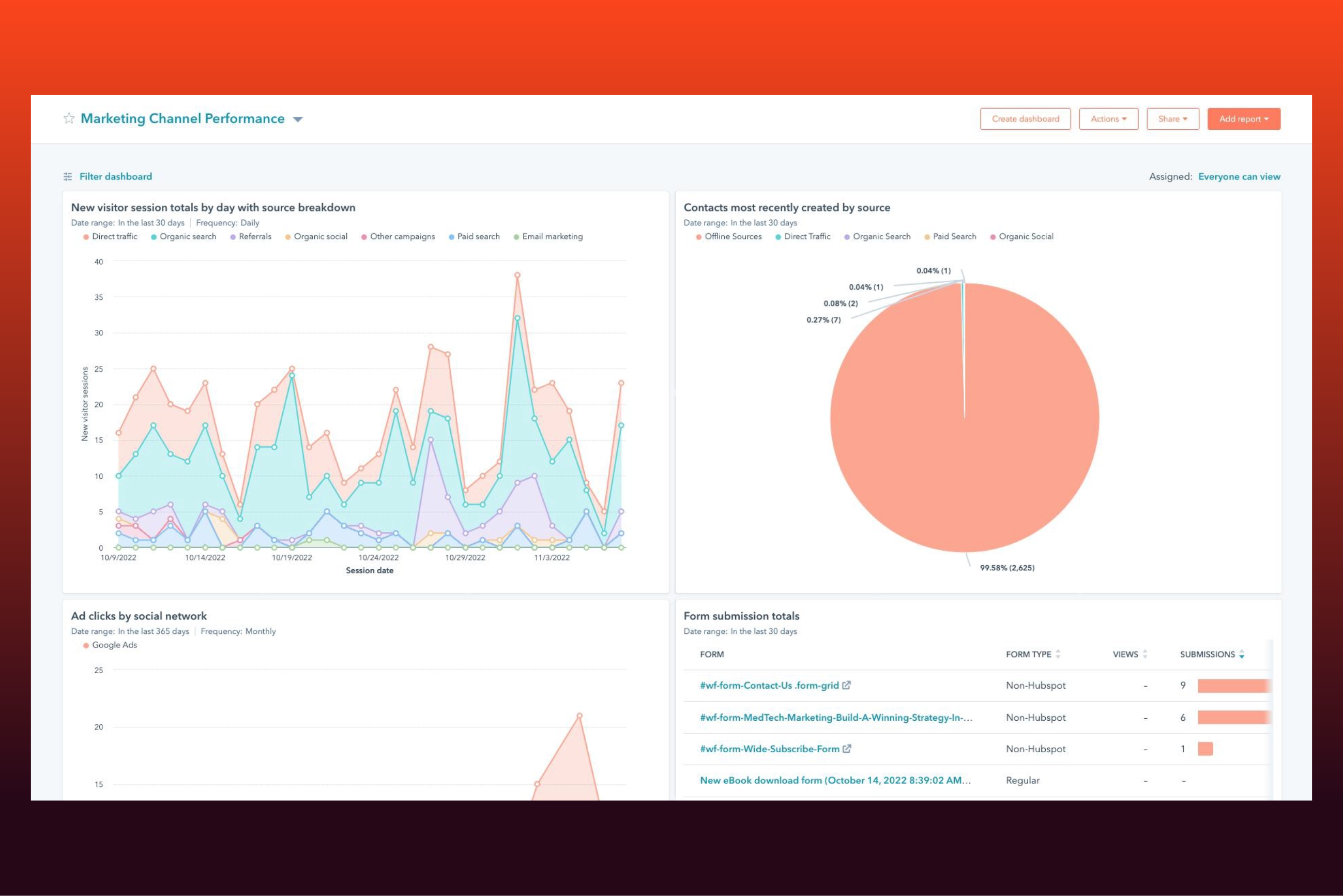Sort table by Views column arrows

pos(1145,654)
